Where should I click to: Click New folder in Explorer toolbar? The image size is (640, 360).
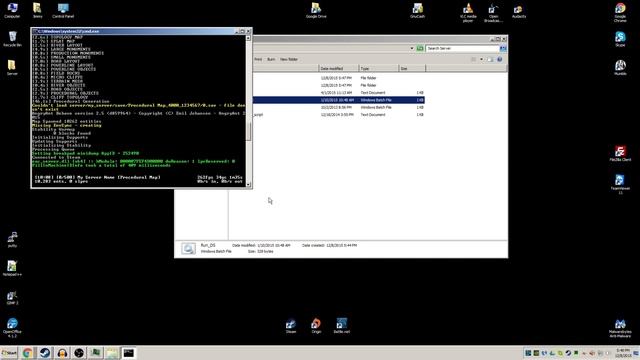coord(289,59)
